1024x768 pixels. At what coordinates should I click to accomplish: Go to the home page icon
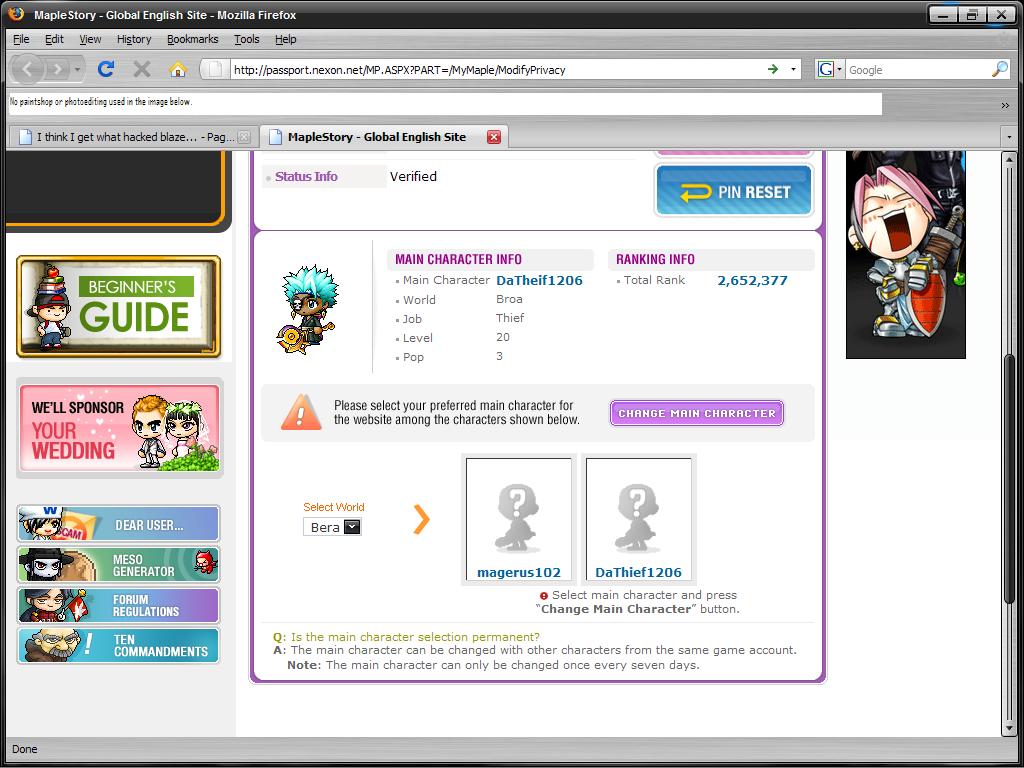[178, 69]
